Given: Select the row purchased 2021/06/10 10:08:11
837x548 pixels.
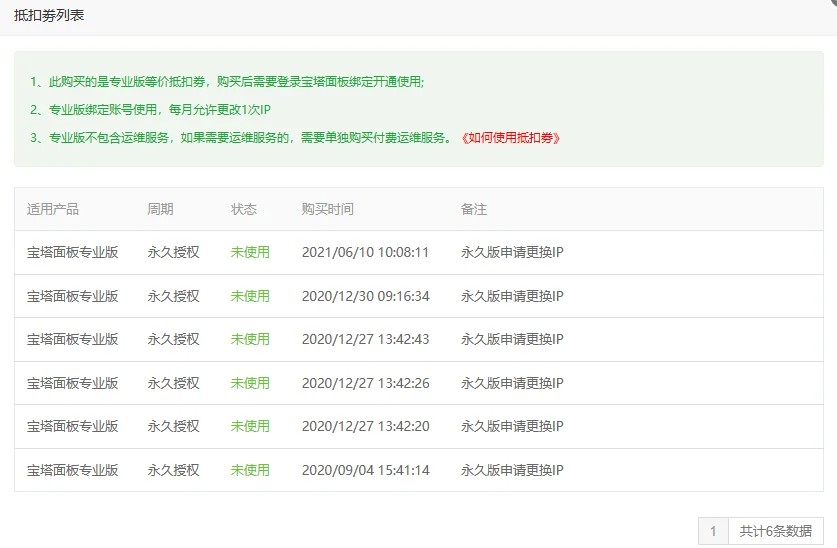Looking at the screenshot, I should 365,252.
